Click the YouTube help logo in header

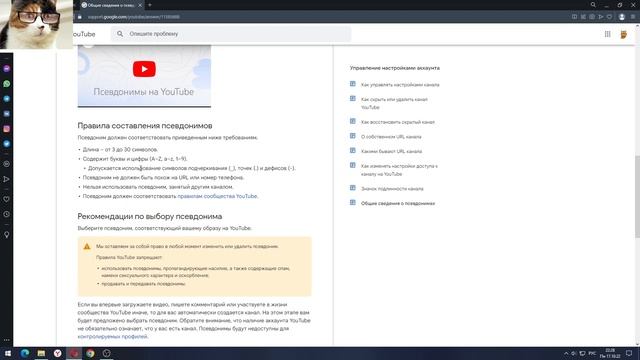point(84,34)
